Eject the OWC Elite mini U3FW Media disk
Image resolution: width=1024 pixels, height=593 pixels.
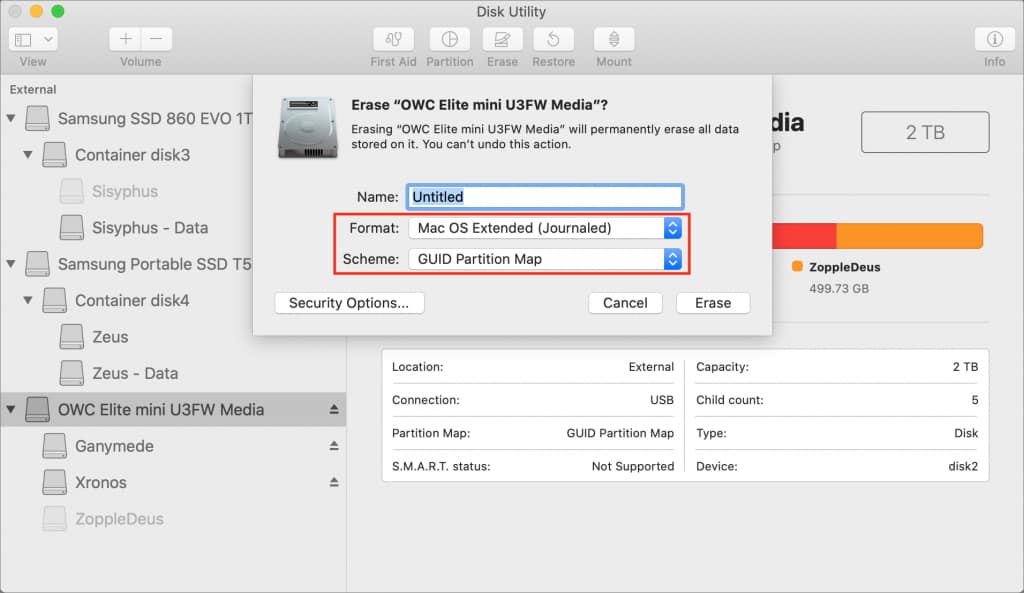tap(334, 410)
